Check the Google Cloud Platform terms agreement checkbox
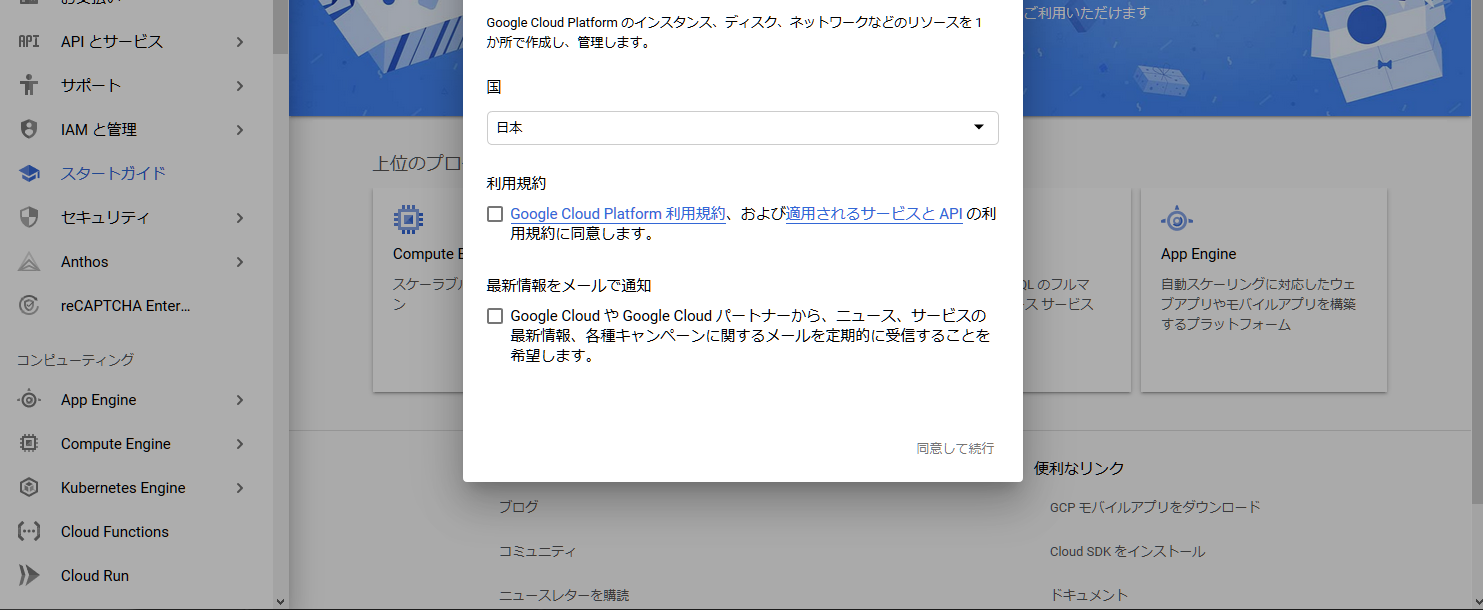This screenshot has width=1483, height=610. pos(495,214)
